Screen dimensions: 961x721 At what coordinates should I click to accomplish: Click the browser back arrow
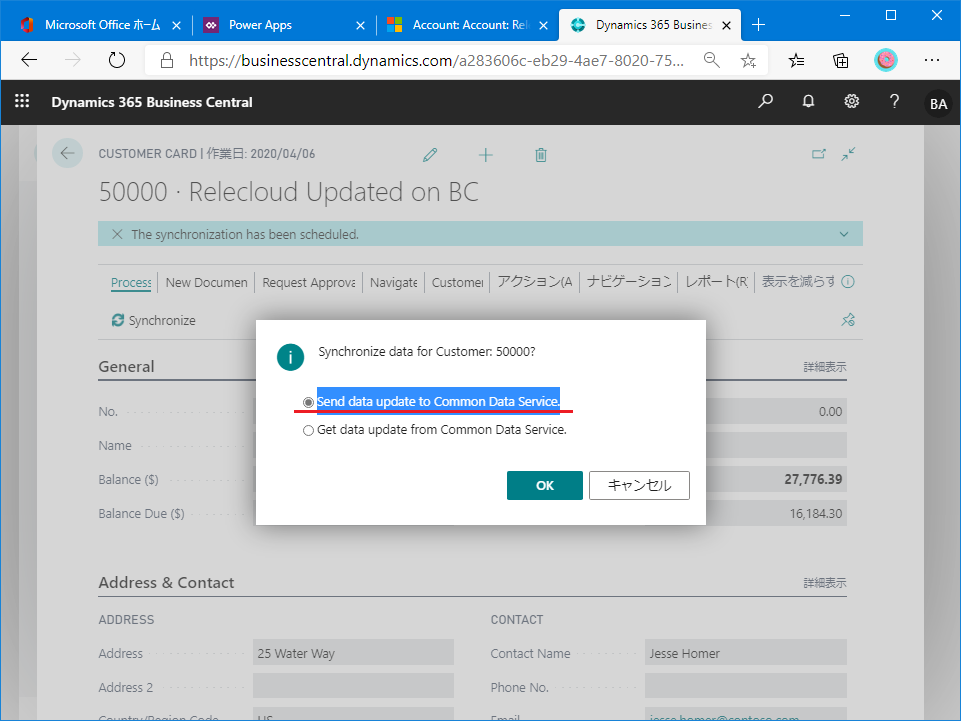tap(29, 60)
